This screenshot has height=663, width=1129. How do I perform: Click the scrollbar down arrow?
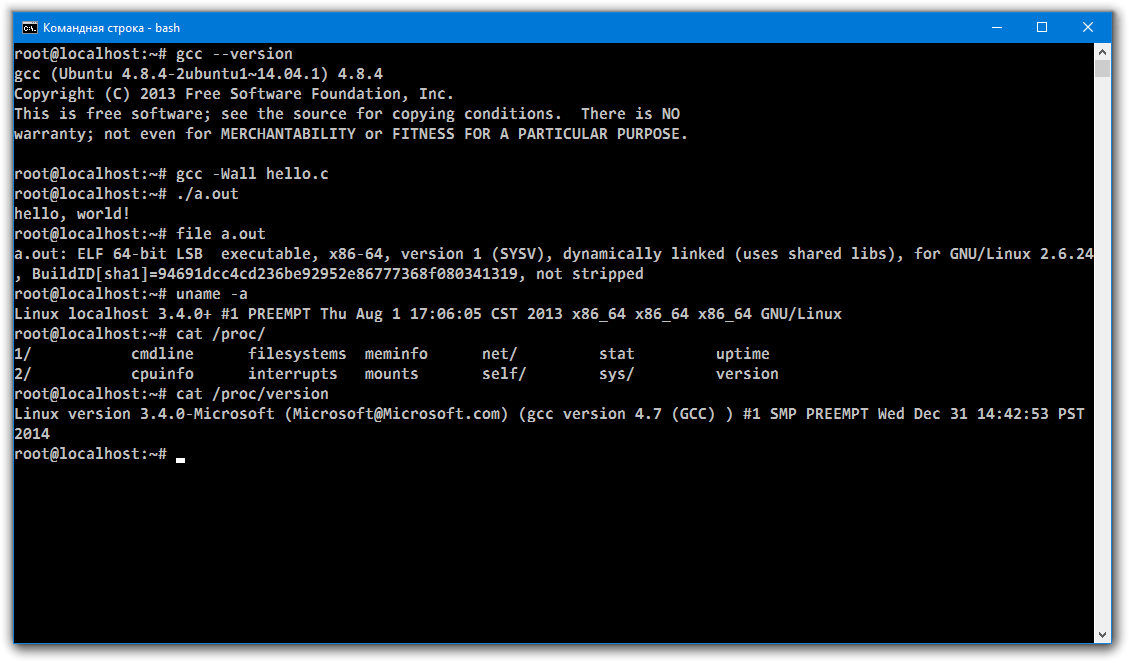pyautogui.click(x=1102, y=634)
